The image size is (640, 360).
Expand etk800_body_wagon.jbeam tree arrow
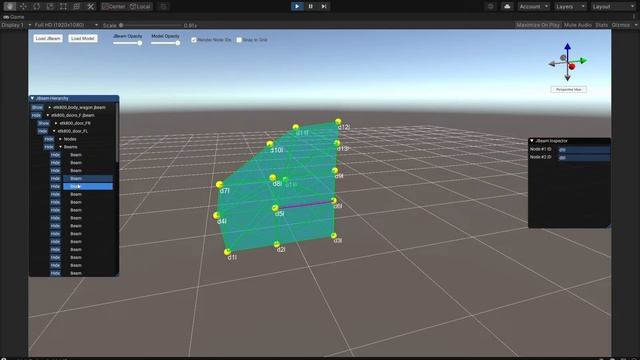(x=50, y=107)
